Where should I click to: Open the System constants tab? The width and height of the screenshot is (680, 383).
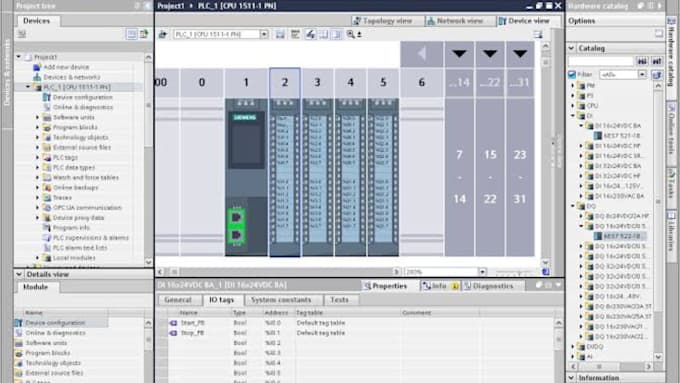281,300
